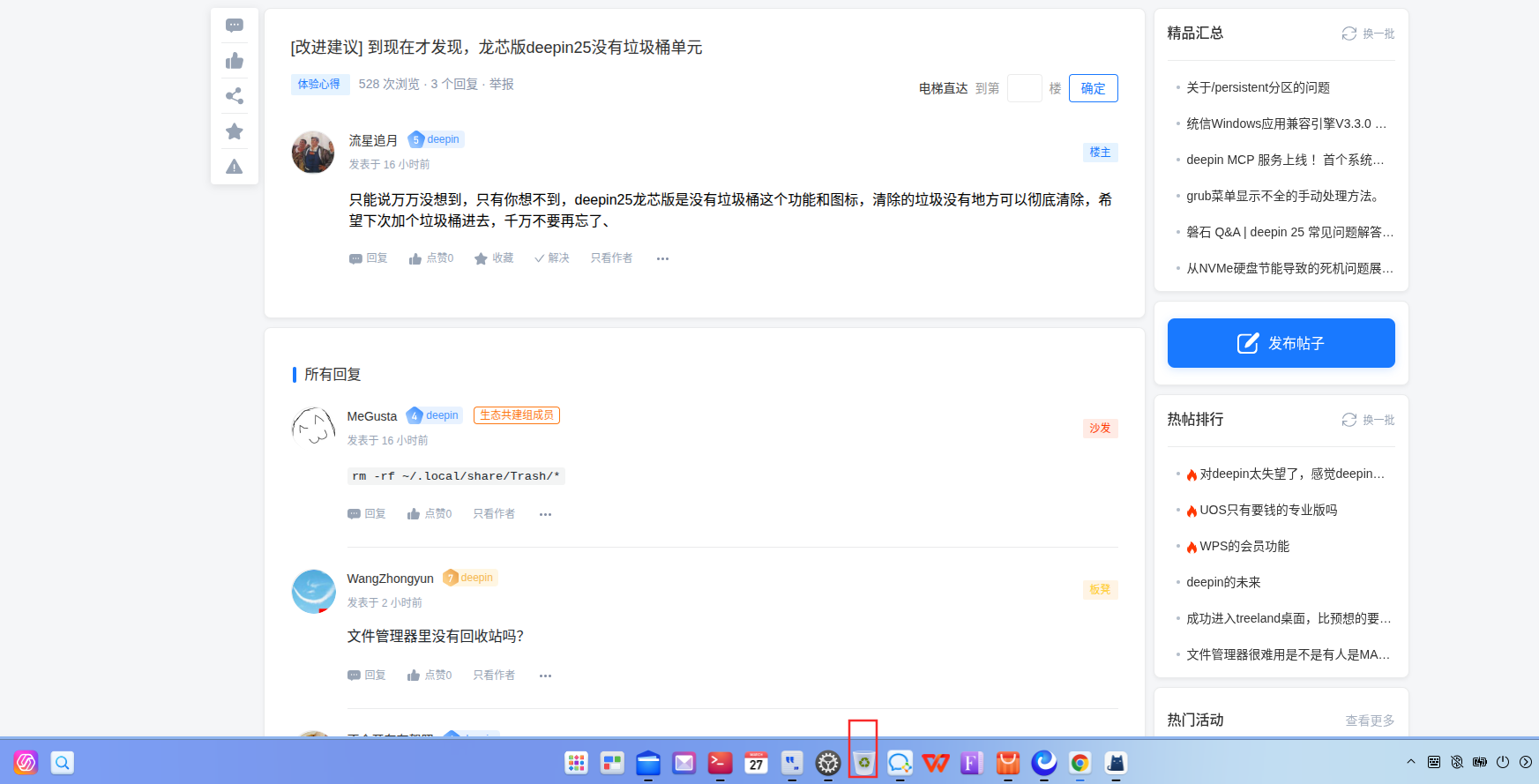1539x784 pixels.
Task: Open the search icon in the dock
Action: click(x=62, y=763)
